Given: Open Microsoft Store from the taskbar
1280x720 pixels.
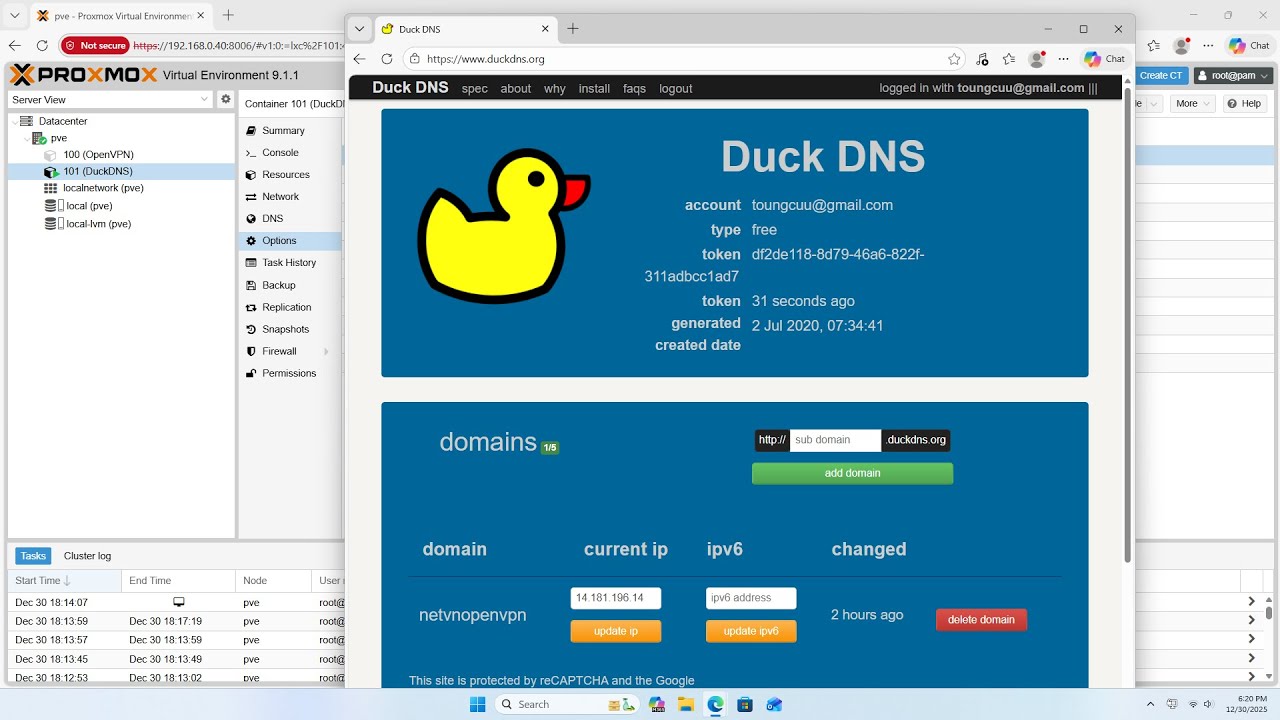Looking at the screenshot, I should tap(745, 704).
